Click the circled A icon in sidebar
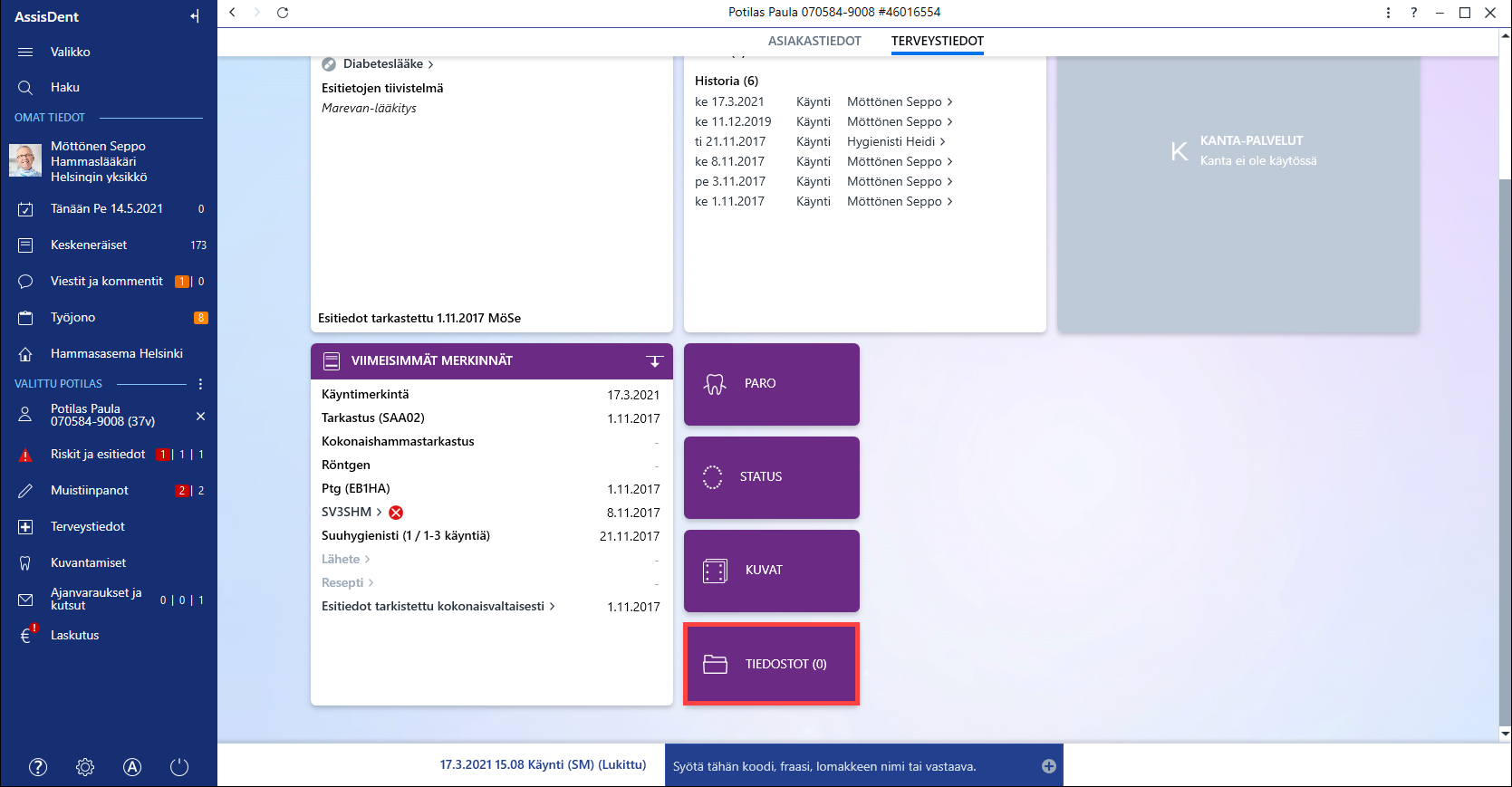This screenshot has height=787, width=1512. click(132, 767)
